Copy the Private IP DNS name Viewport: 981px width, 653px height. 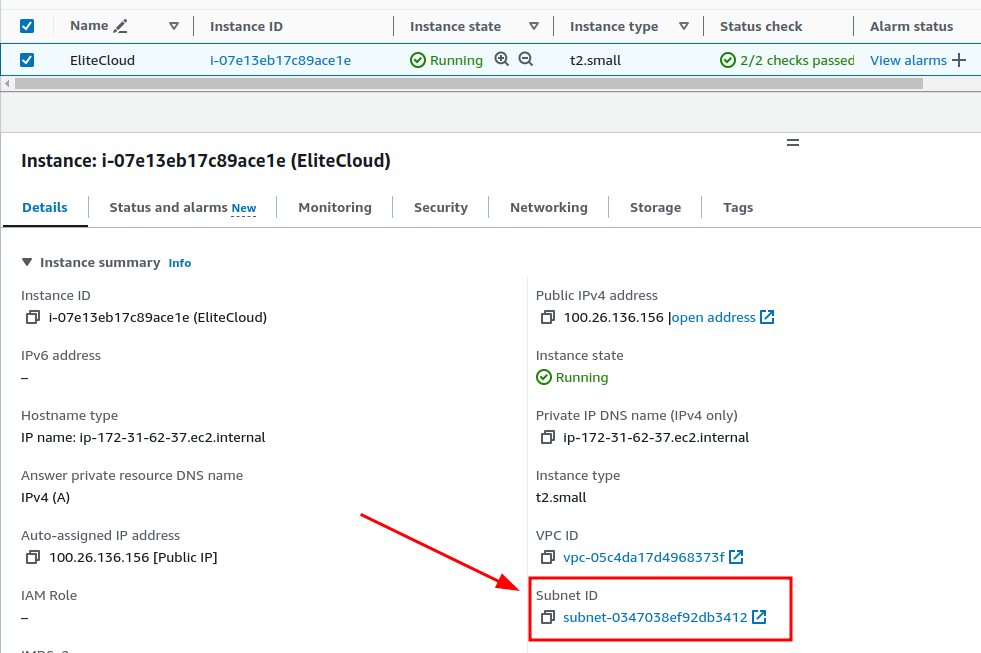[548, 437]
